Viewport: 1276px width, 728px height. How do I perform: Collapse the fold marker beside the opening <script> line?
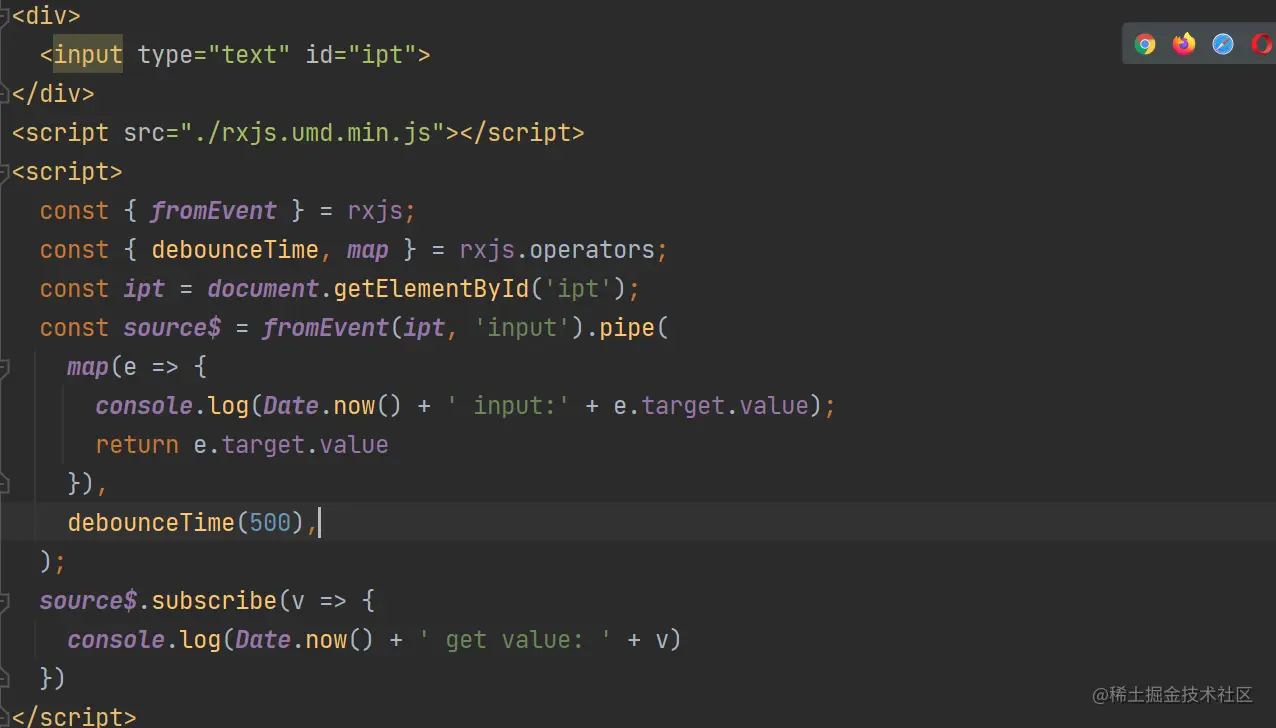[3, 173]
